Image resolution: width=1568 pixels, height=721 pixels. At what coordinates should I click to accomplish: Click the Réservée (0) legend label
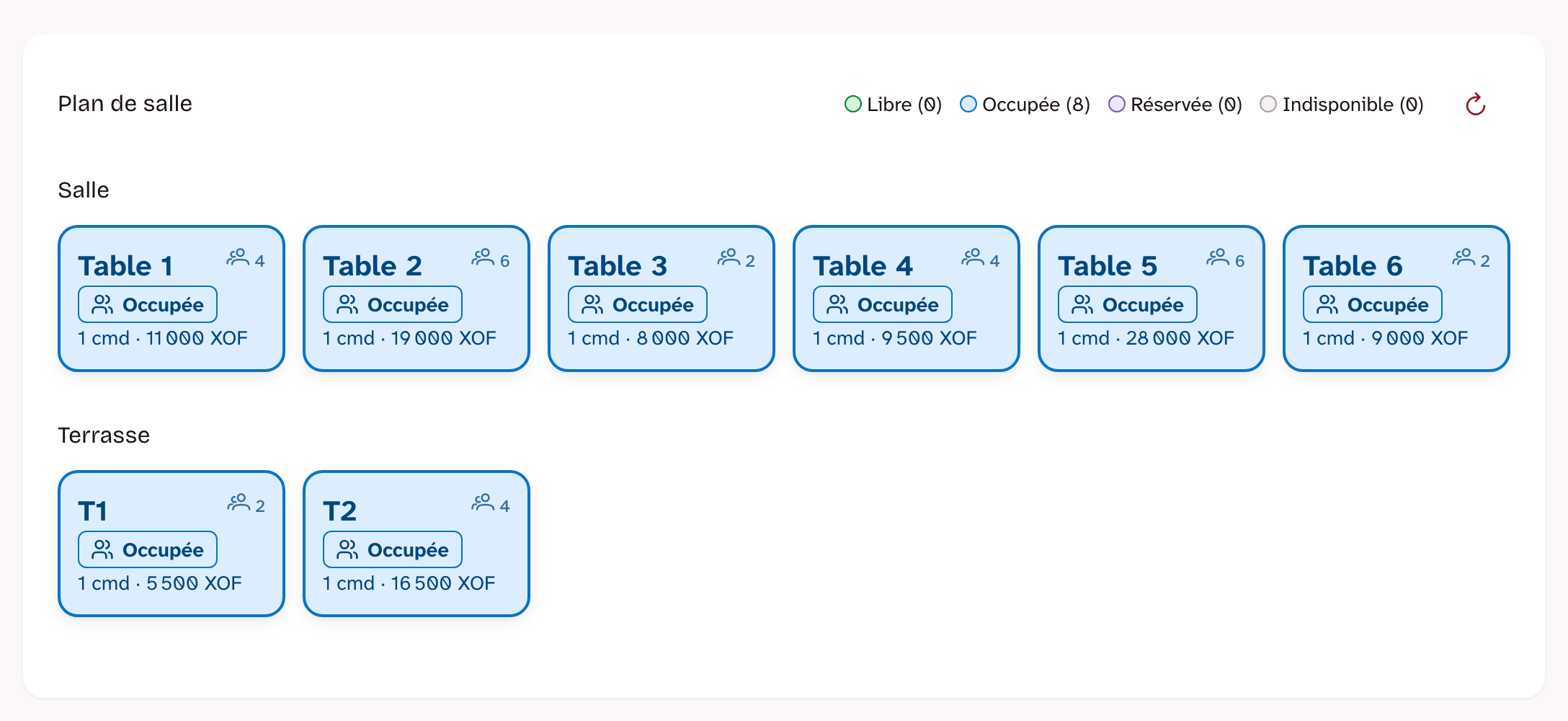(x=1187, y=105)
